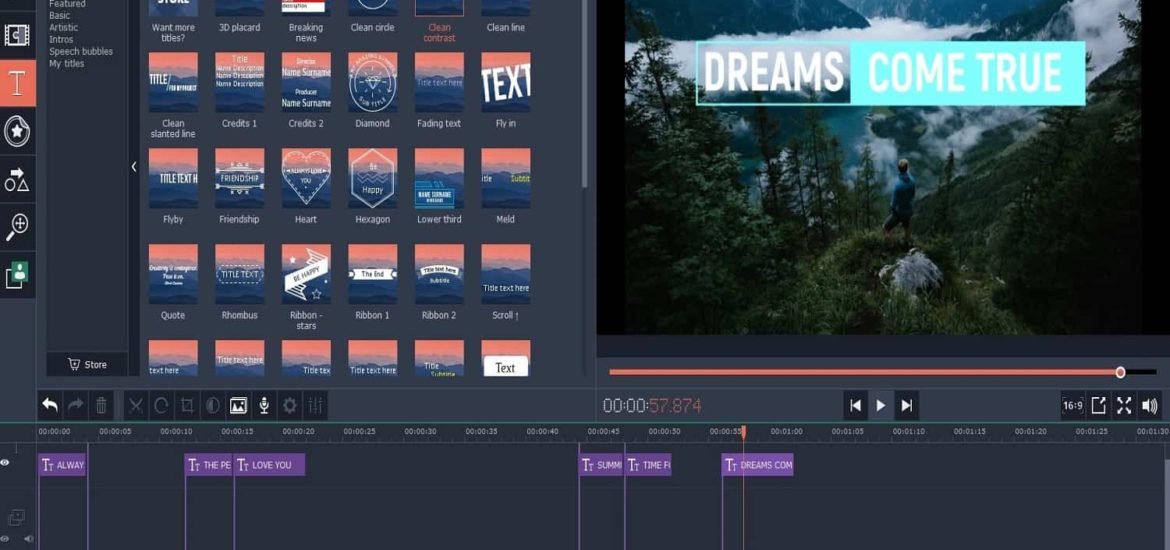Image resolution: width=1170 pixels, height=550 pixels.
Task: Open the Callouts shapes sidebar tab
Action: pos(17,180)
